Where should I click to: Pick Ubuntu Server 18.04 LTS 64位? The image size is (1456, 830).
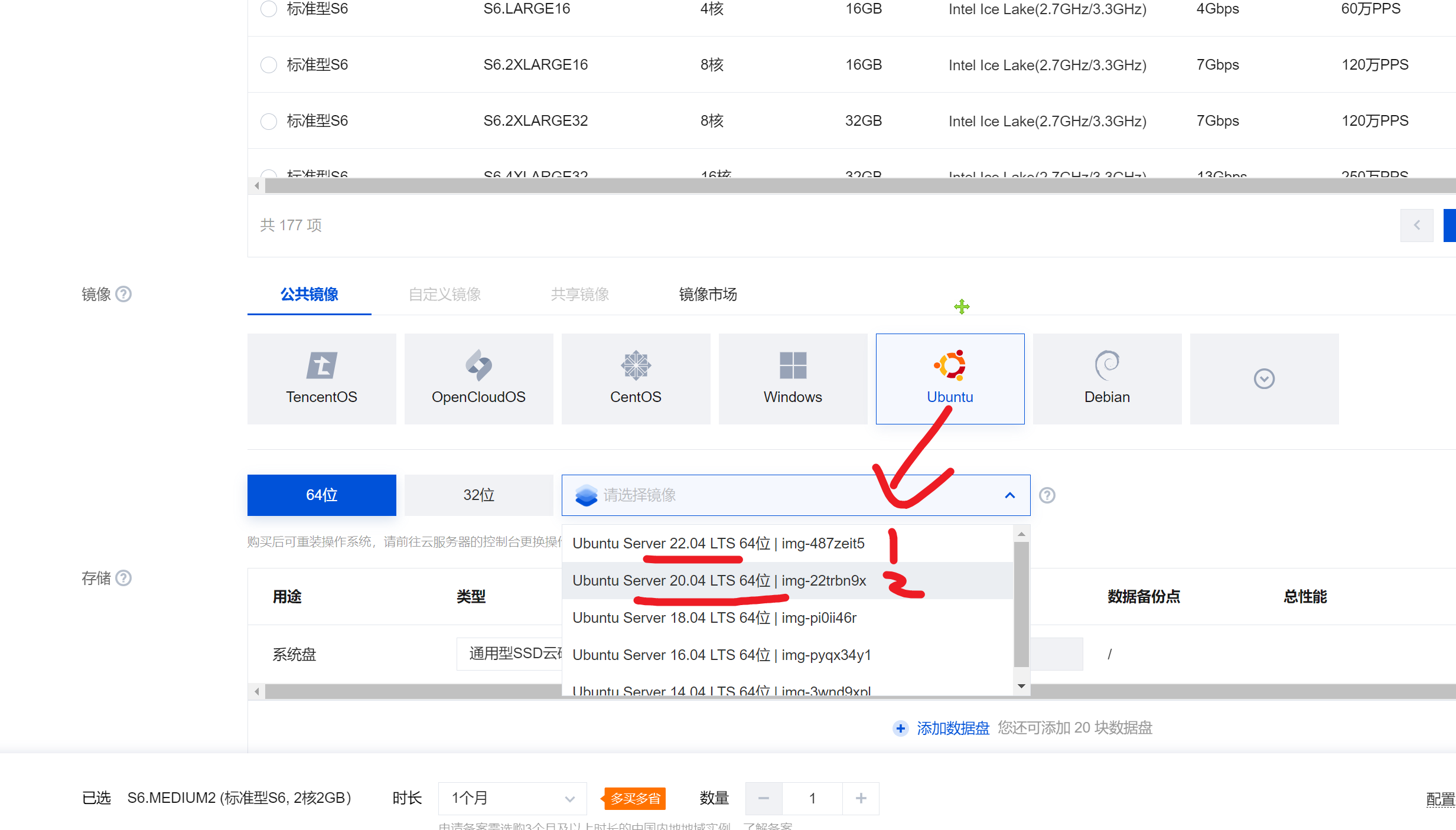click(x=787, y=617)
